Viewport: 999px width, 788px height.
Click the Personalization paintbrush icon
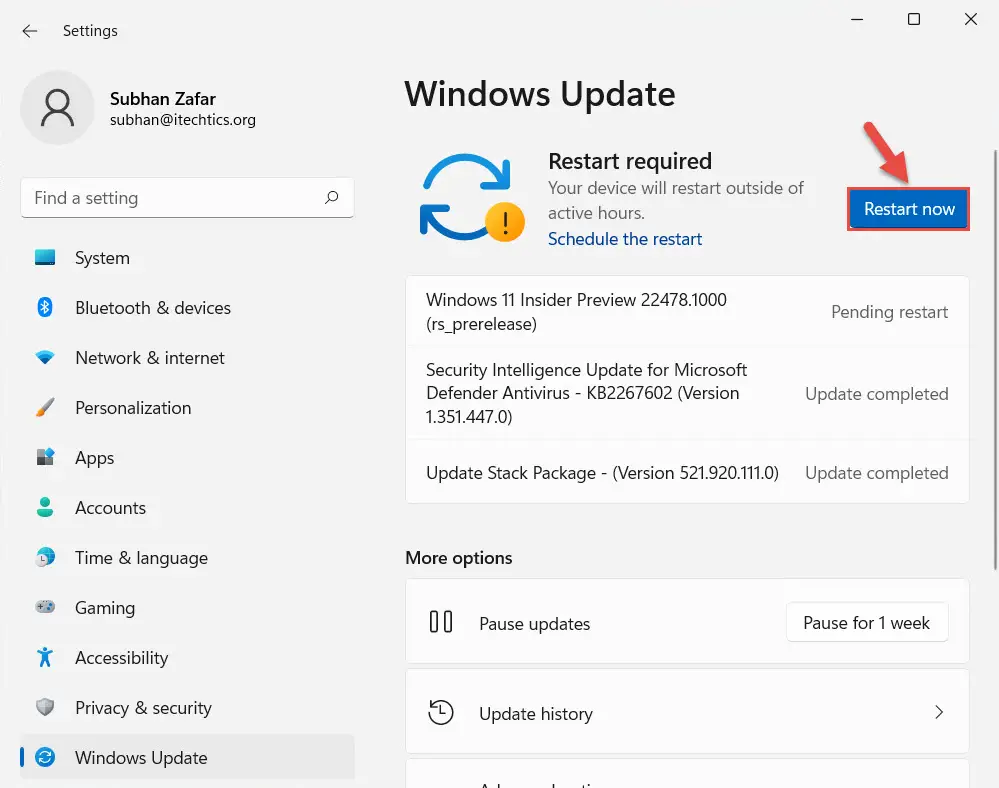[x=45, y=408]
